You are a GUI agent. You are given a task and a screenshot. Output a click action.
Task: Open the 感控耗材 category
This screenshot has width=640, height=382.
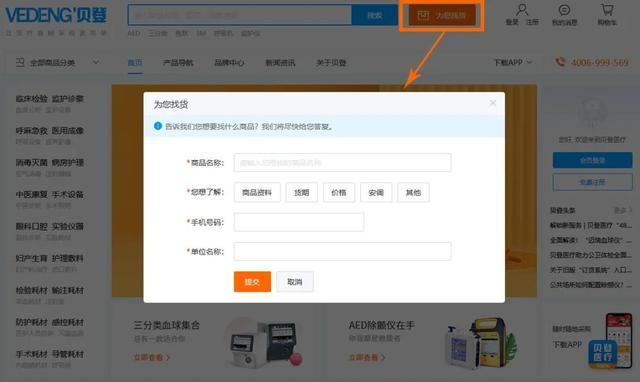(x=67, y=322)
